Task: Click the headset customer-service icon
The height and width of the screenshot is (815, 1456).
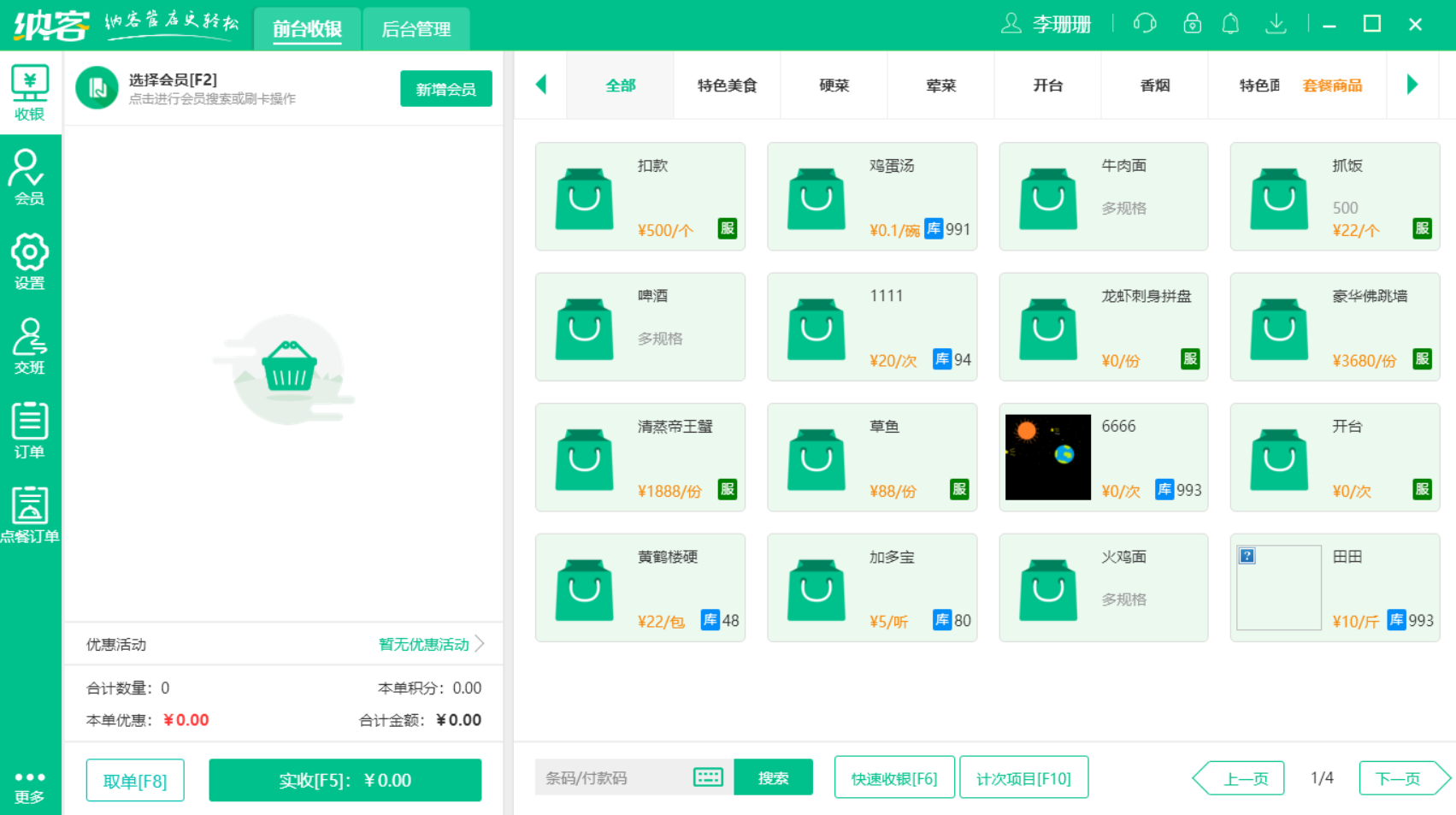Action: (1144, 24)
